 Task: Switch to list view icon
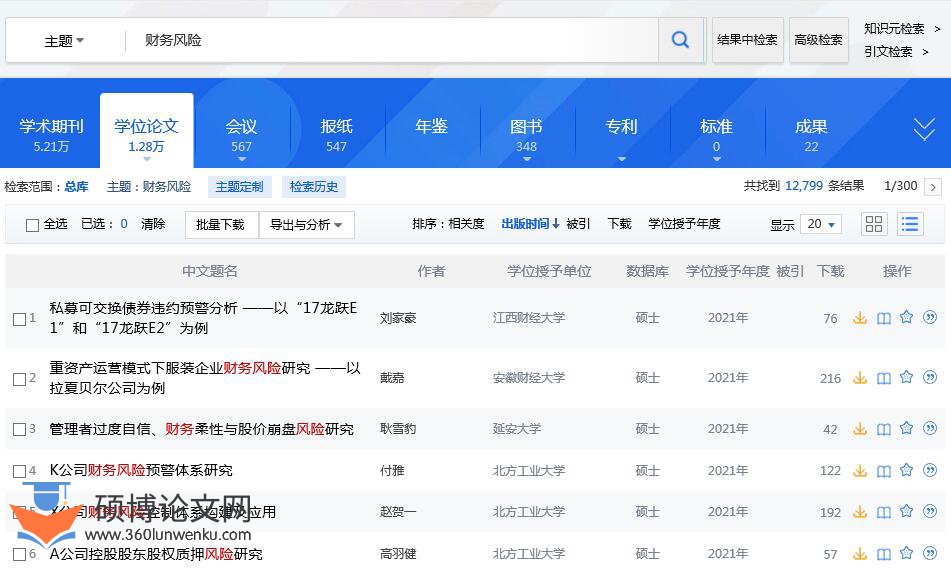(910, 224)
